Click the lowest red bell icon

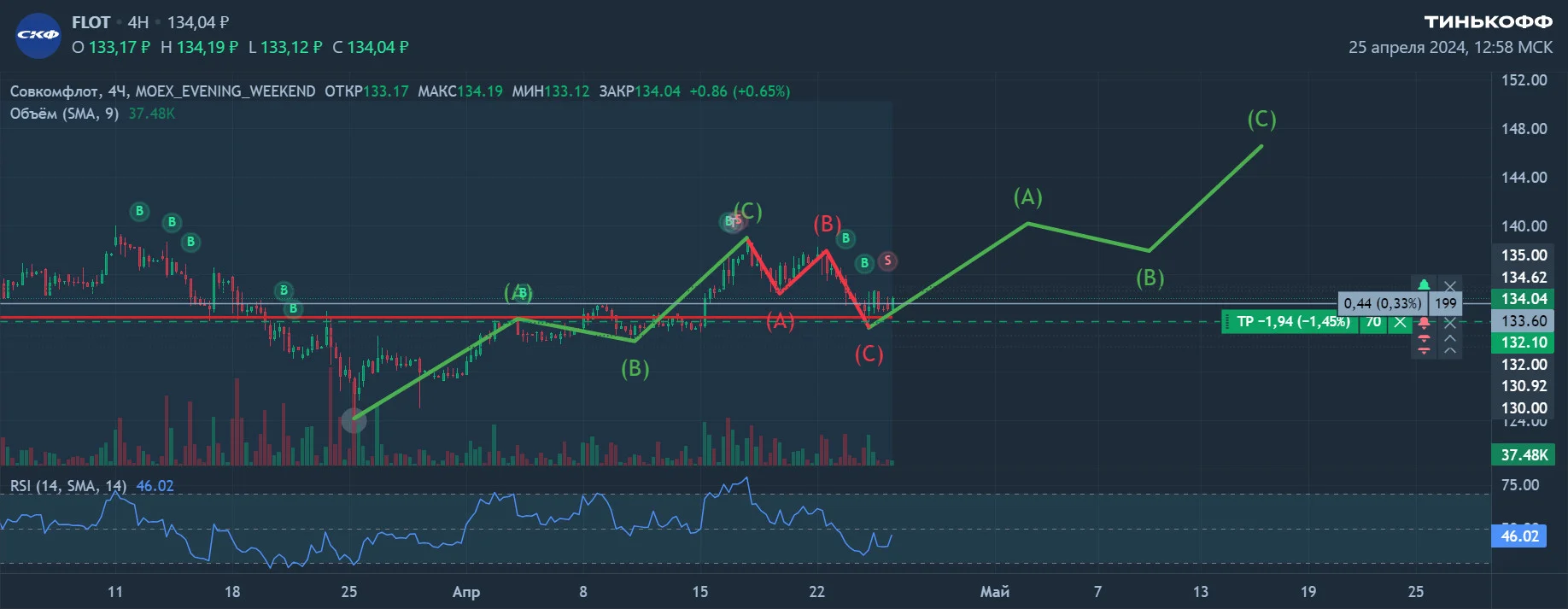tap(1424, 350)
